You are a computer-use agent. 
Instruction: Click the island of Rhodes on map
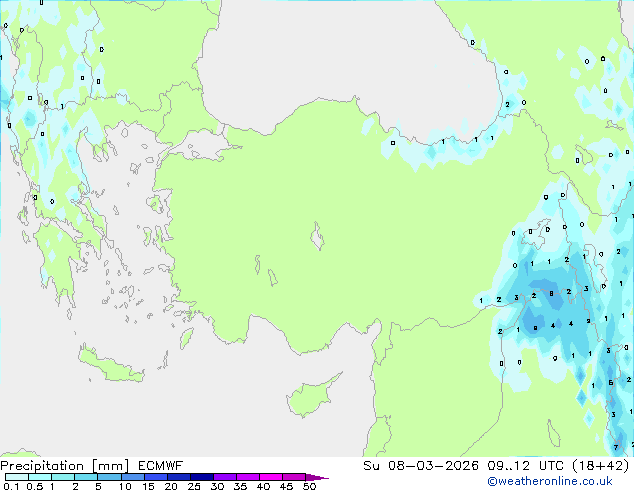[186, 338]
